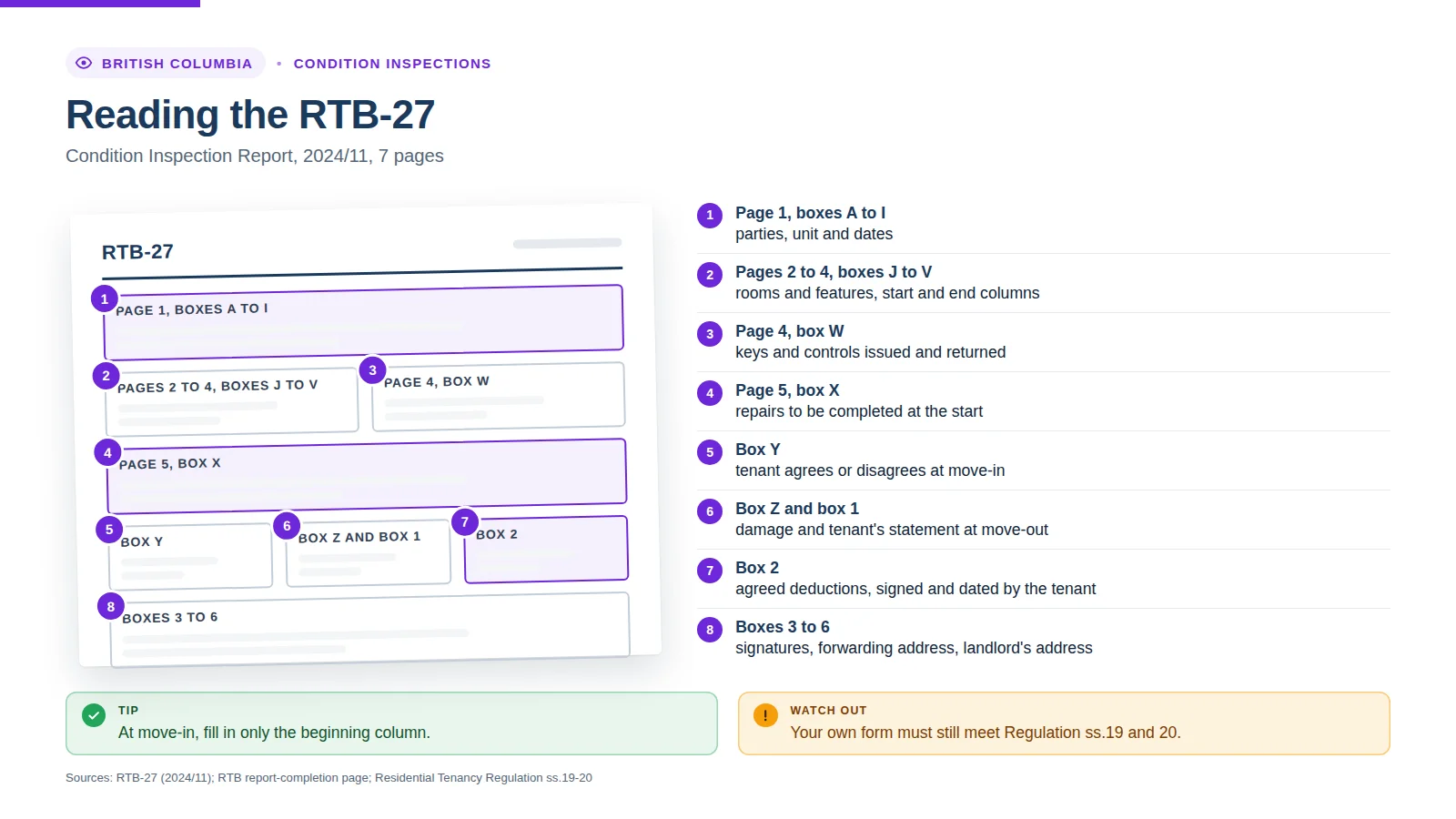The width and height of the screenshot is (1456, 819).
Task: Click legend title Page 5, box X
Action: pyautogui.click(x=787, y=390)
